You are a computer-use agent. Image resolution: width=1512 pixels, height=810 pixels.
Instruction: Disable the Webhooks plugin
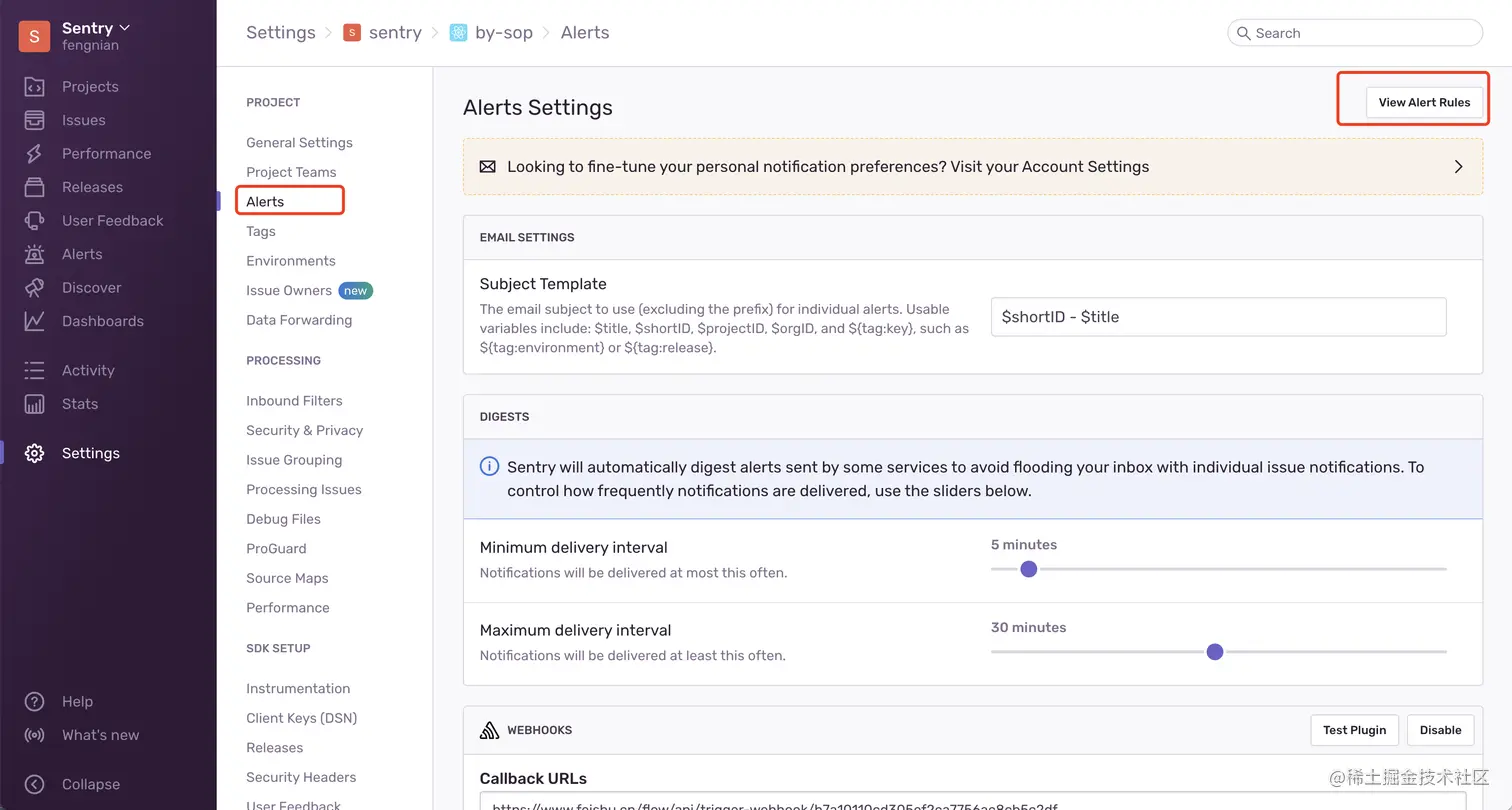[1440, 730]
